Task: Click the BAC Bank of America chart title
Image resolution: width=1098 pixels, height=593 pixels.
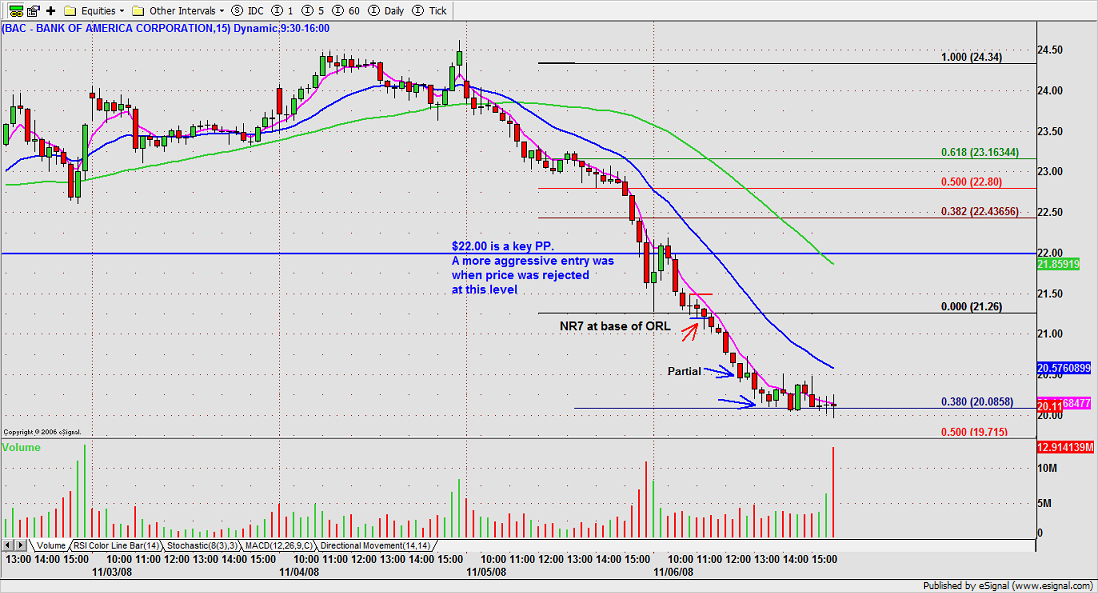Action: click(165, 29)
